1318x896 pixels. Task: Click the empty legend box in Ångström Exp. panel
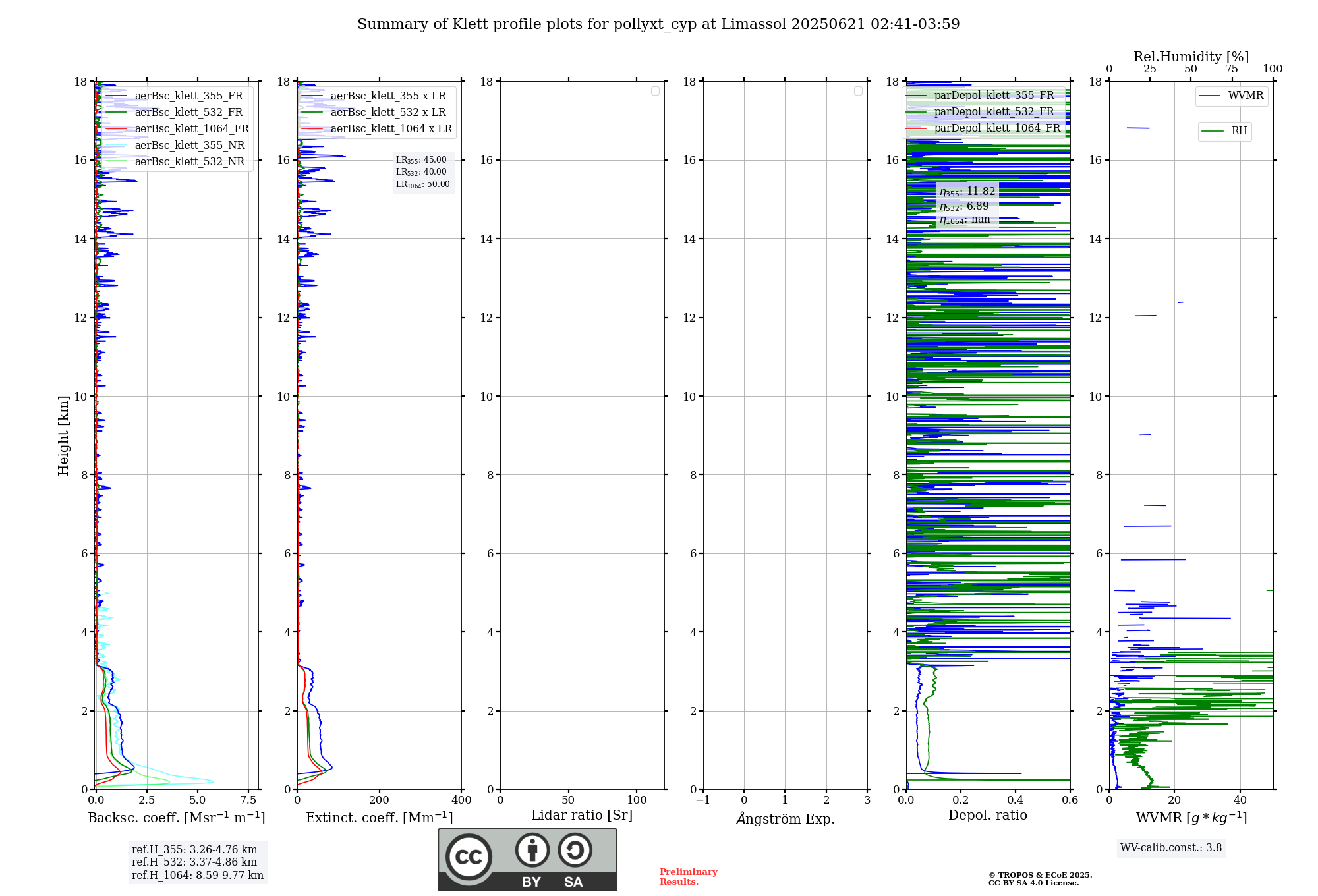(858, 91)
